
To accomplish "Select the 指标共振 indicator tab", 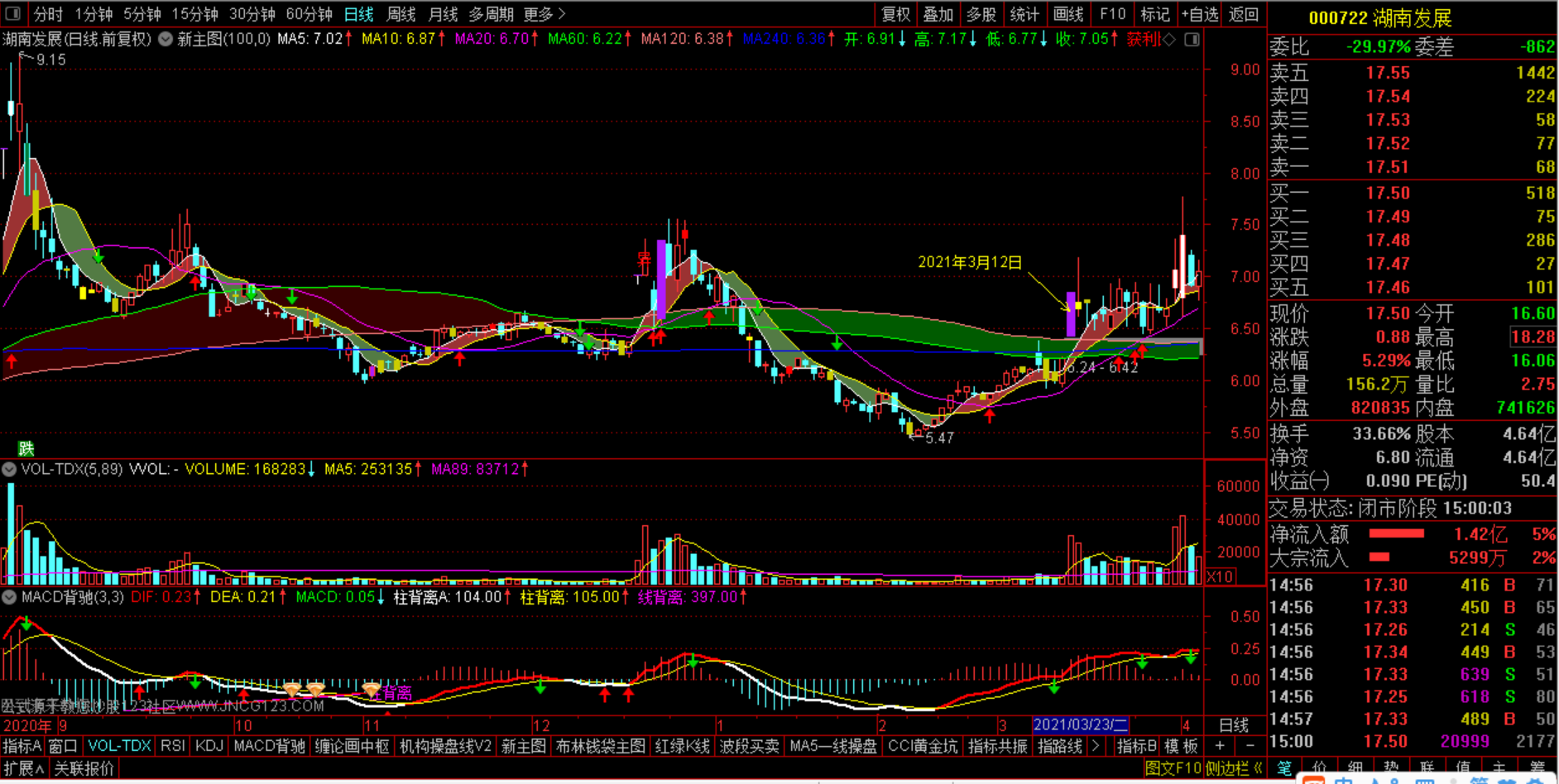I will pos(998,746).
